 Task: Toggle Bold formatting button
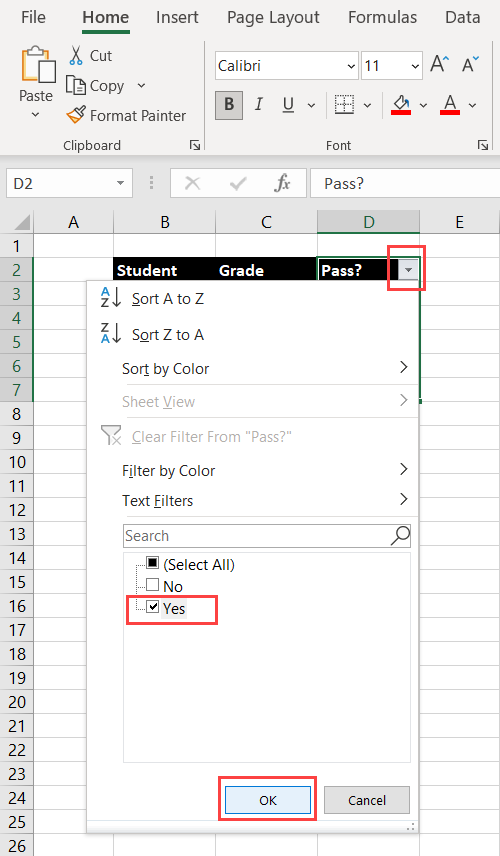click(x=229, y=104)
